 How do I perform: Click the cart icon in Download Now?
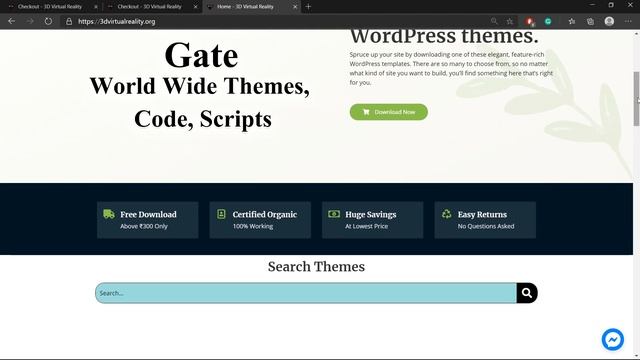coord(366,112)
